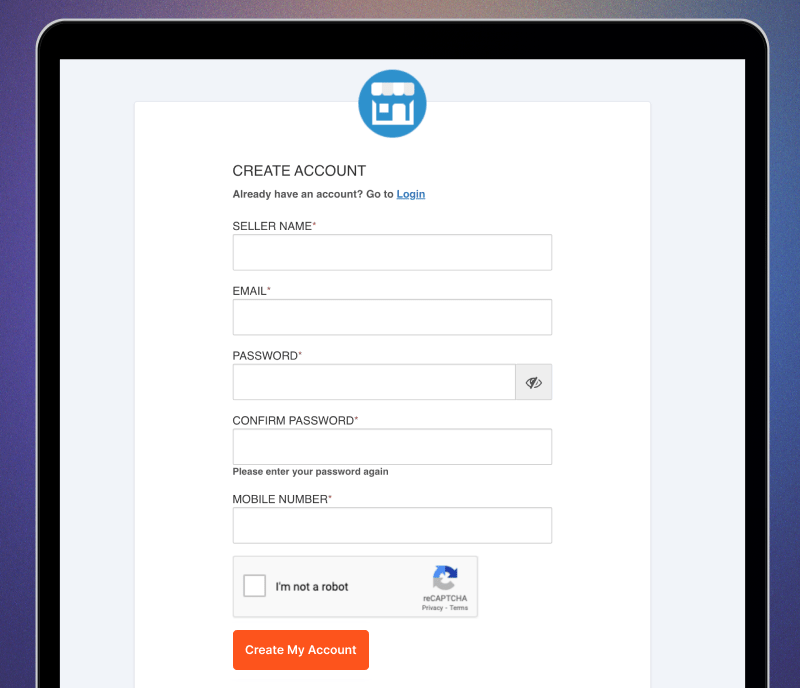Click the reCAPTCHA widget panel
This screenshot has height=688, width=800.
click(x=355, y=586)
